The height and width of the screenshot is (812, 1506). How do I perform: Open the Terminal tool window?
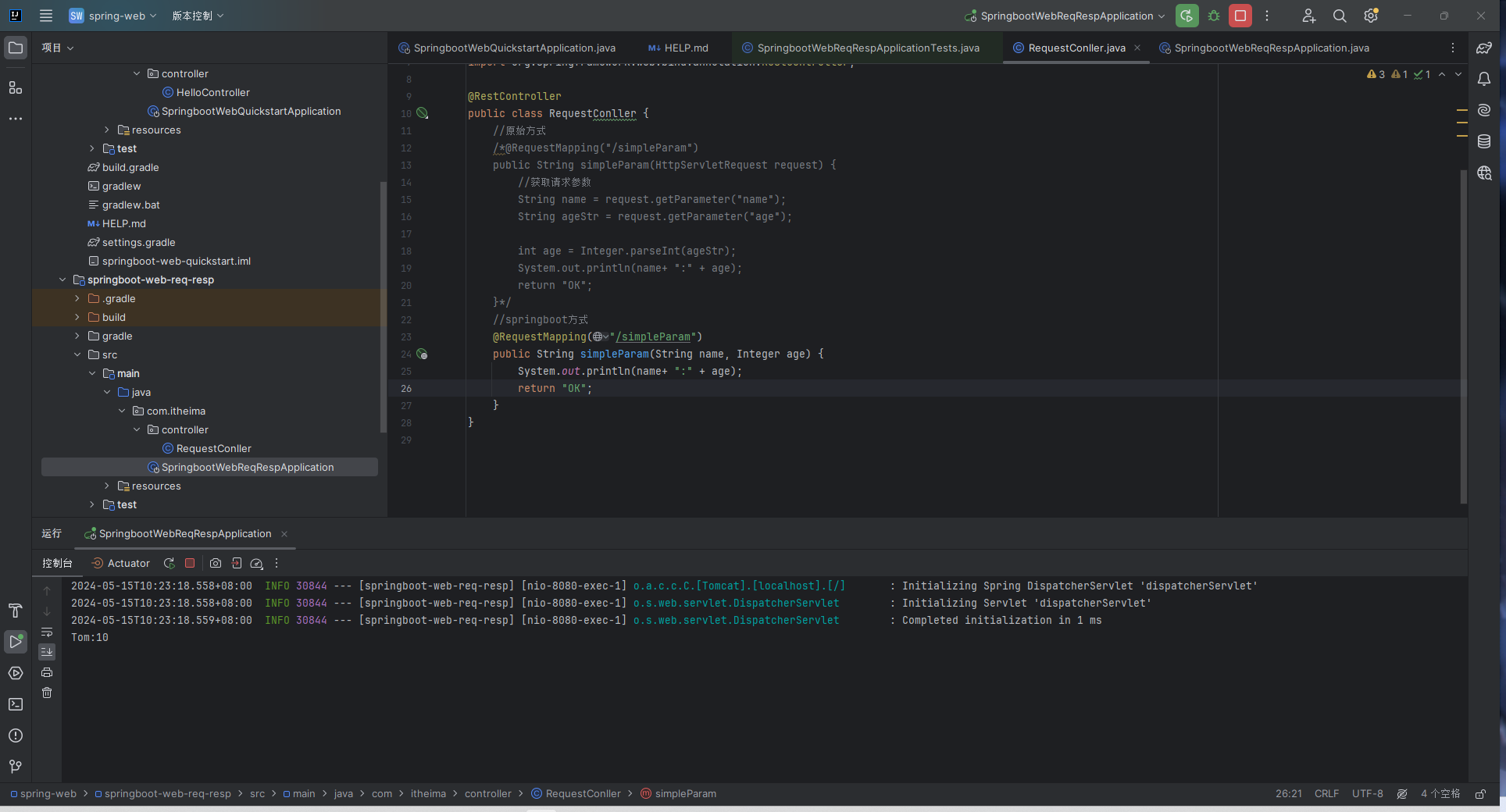point(16,704)
